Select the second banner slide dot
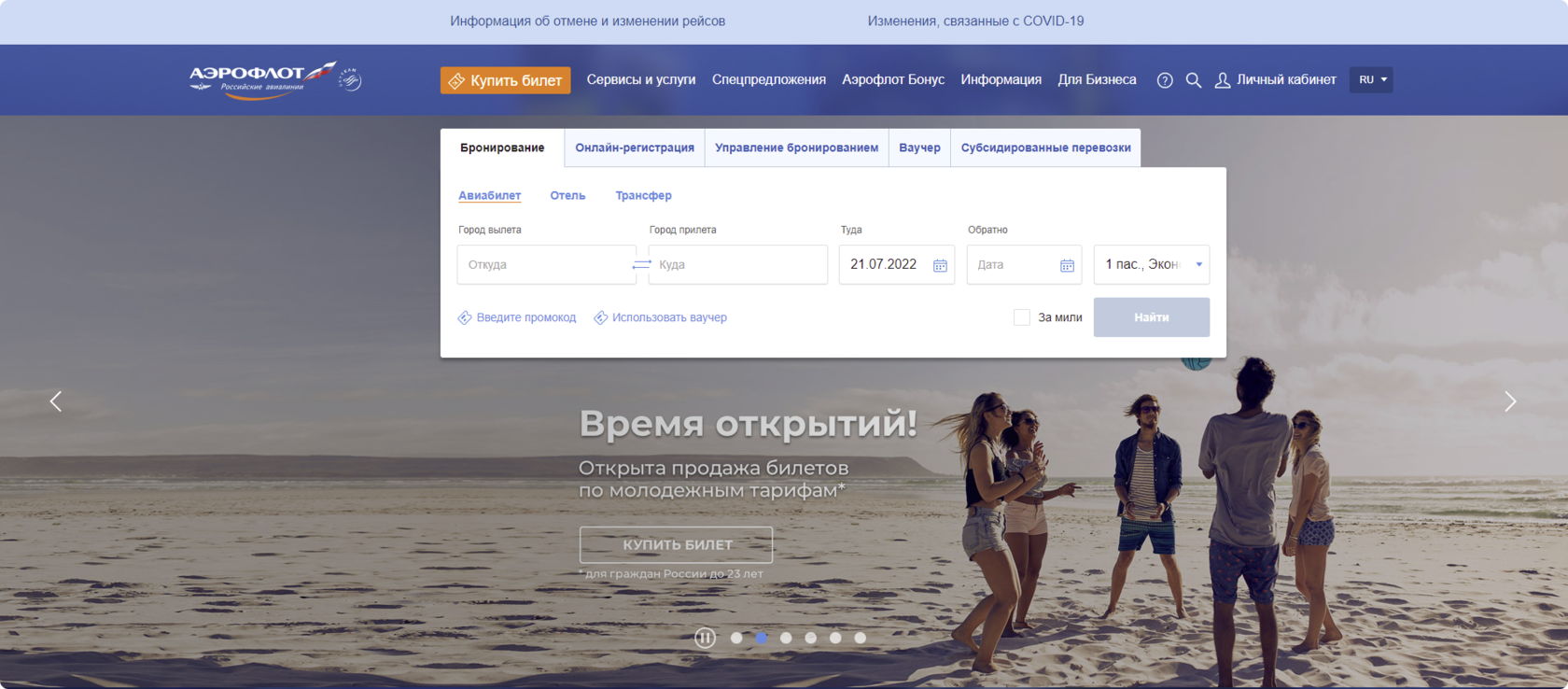The height and width of the screenshot is (689, 1568). (x=762, y=639)
